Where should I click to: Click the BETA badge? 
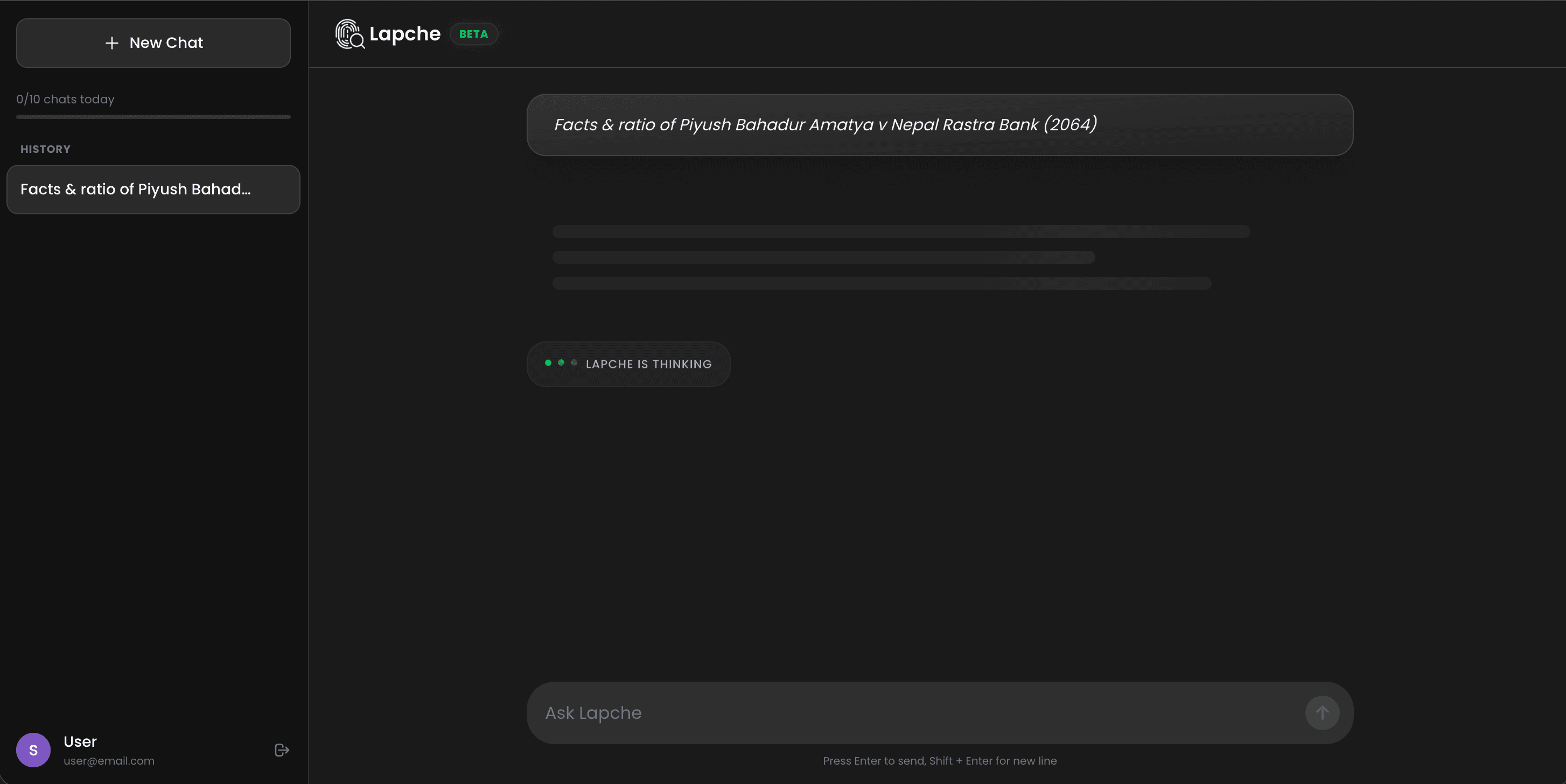(x=473, y=34)
